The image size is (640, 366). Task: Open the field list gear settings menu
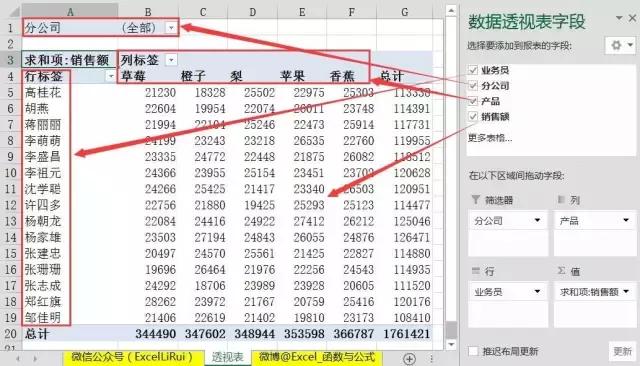621,45
